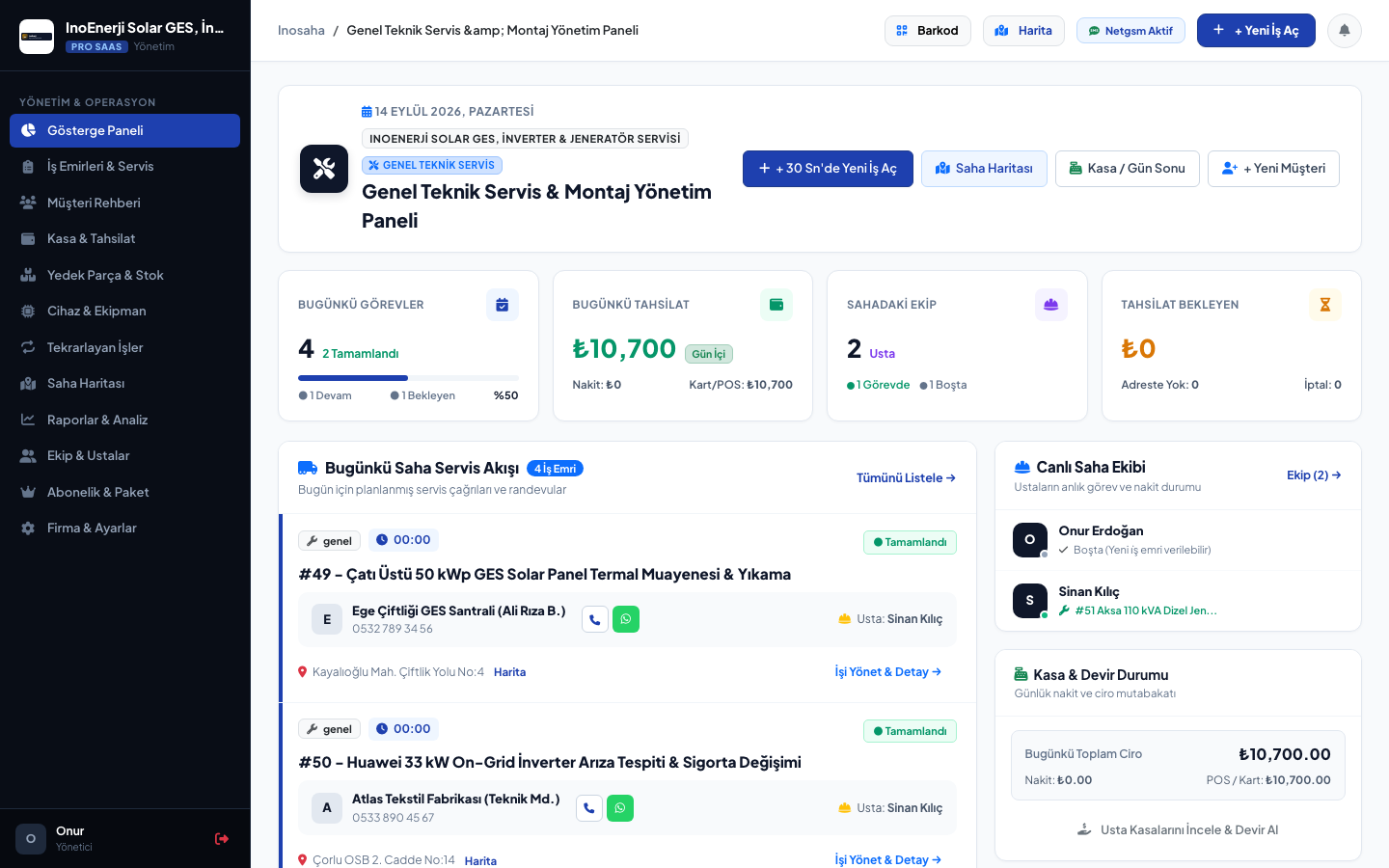Click Inosaha breadcrumb link
The image size is (1389, 868).
click(x=301, y=31)
